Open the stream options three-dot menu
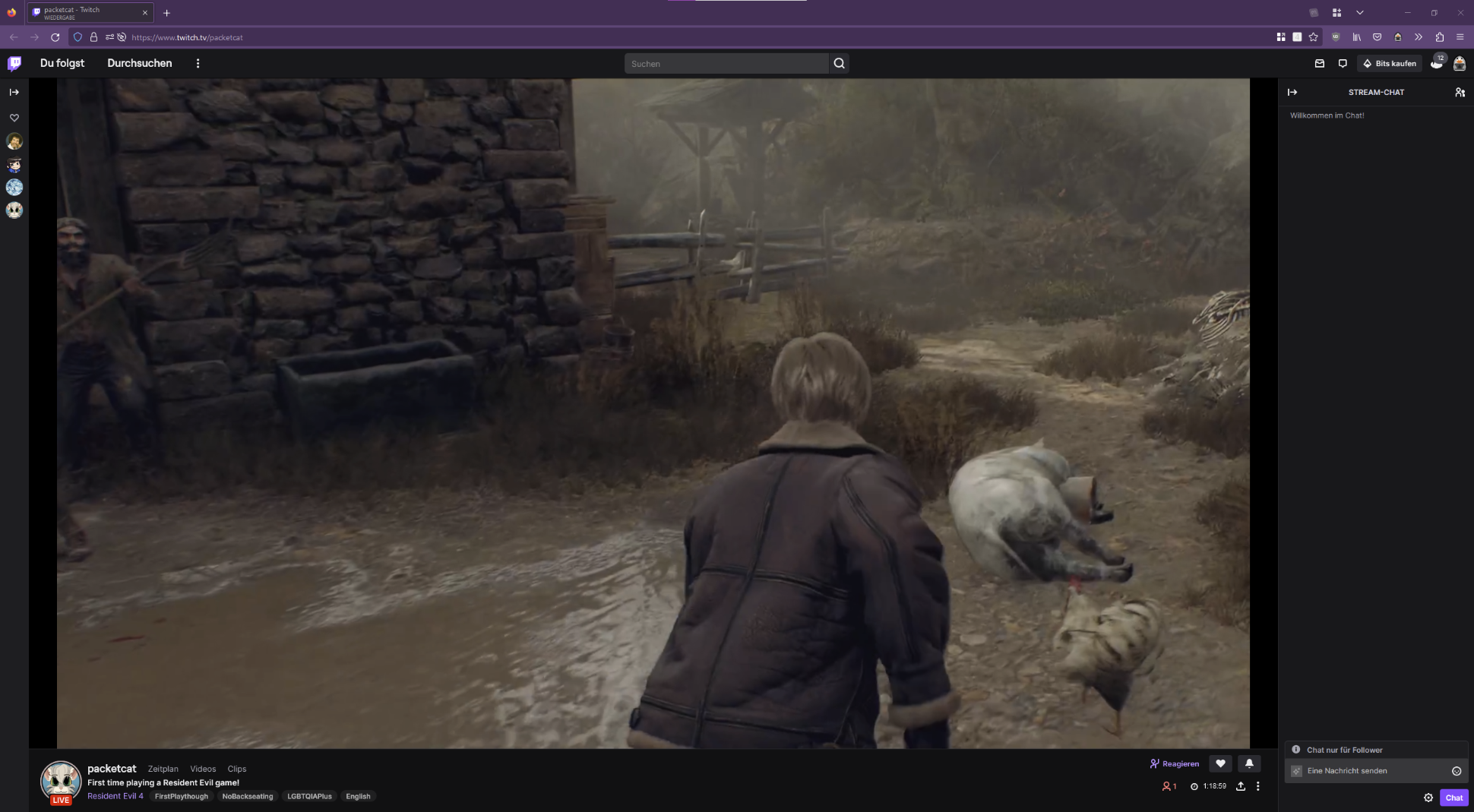The width and height of the screenshot is (1474, 812). (1258, 786)
